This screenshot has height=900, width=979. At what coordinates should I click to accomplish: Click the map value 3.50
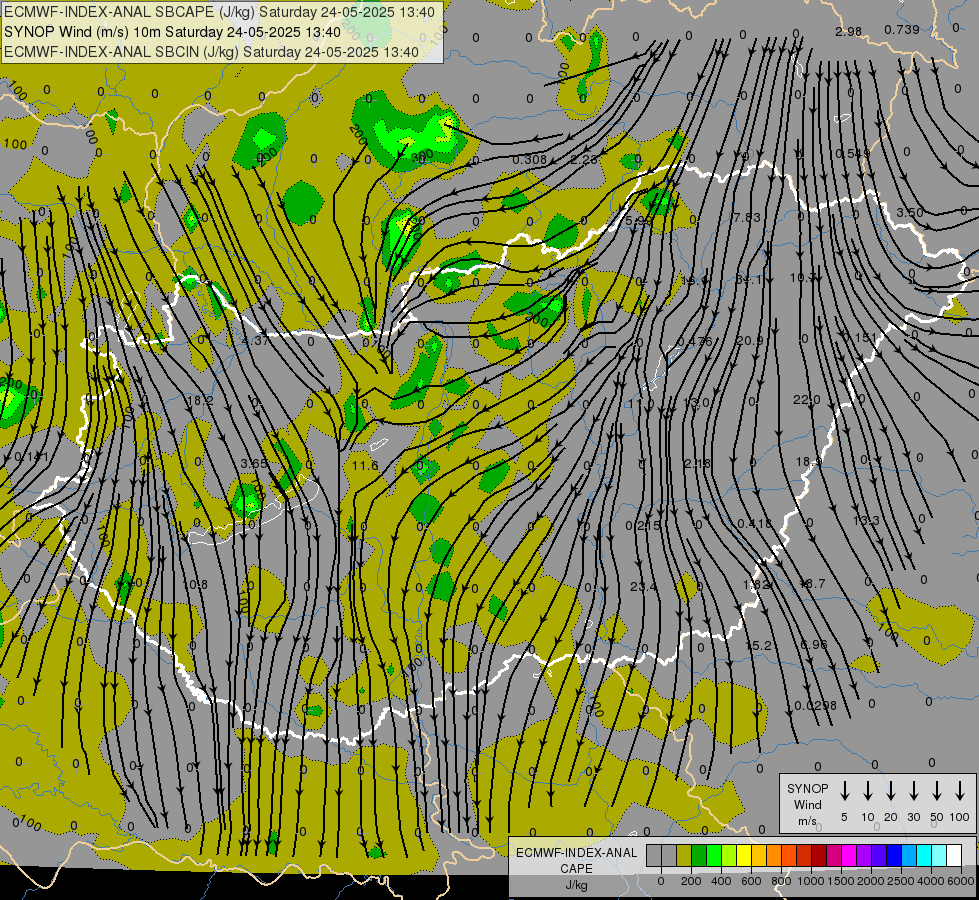click(x=910, y=212)
